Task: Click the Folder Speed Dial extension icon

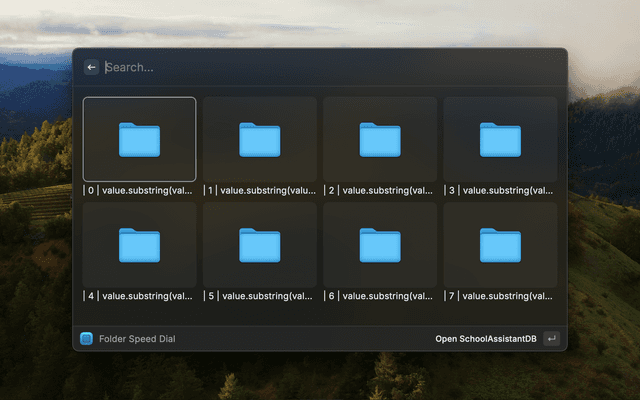Action: 87,339
